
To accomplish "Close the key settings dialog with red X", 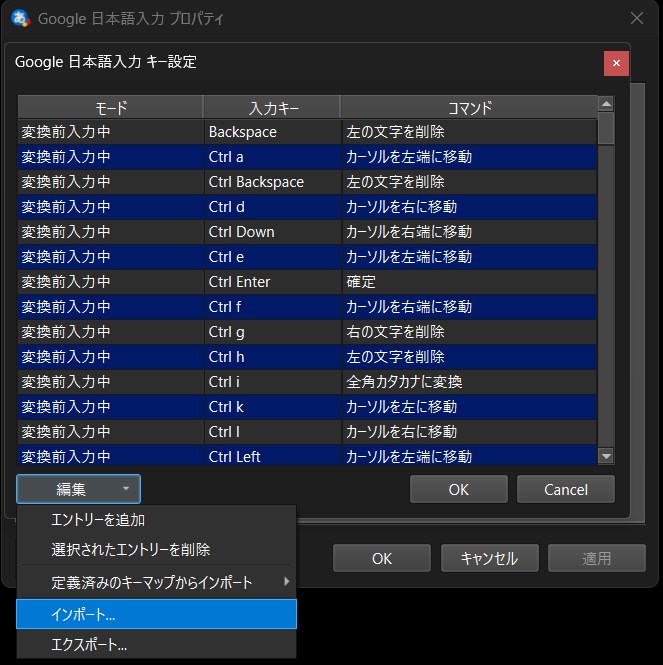I will [x=616, y=63].
